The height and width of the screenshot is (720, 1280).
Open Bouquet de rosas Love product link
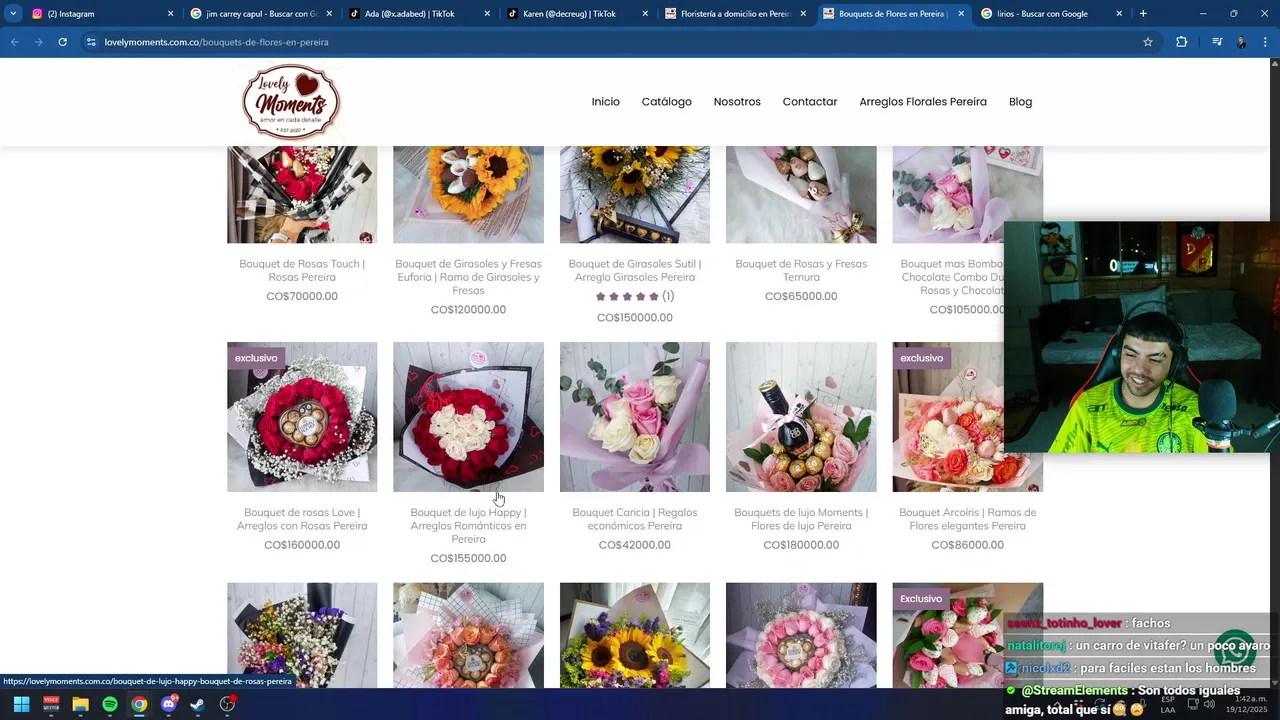[x=302, y=519]
